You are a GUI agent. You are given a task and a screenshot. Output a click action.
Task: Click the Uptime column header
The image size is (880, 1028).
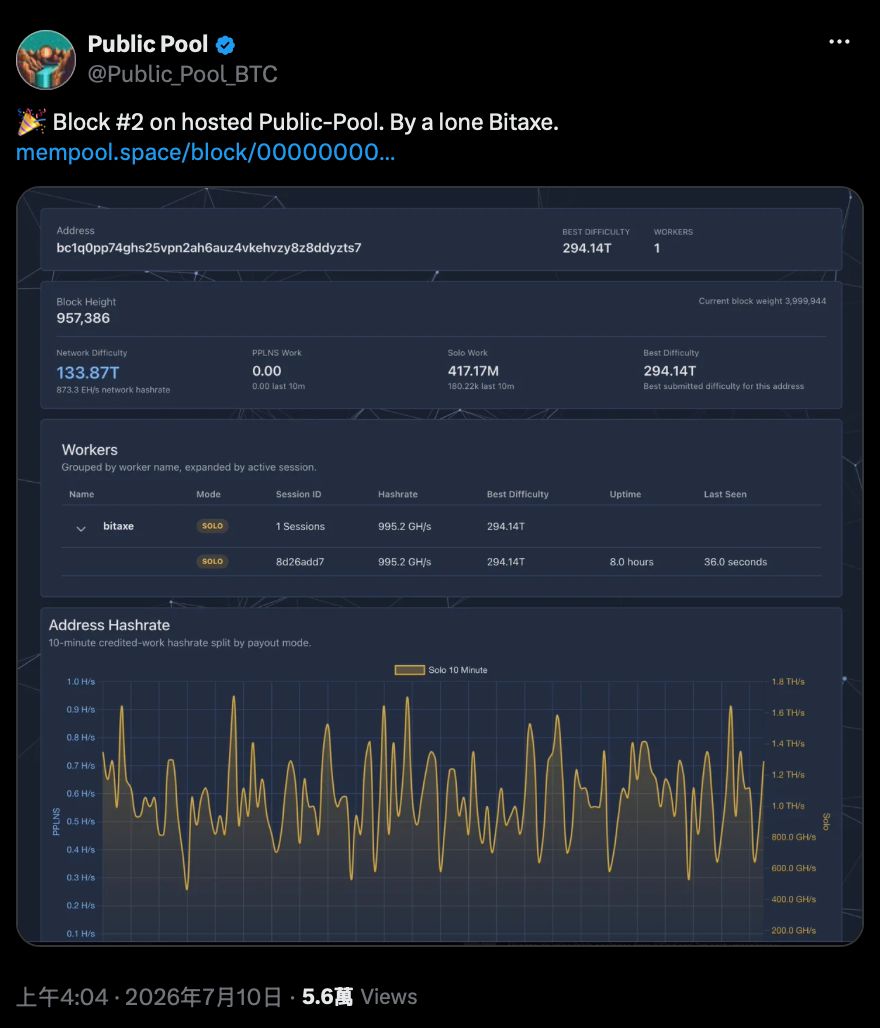tap(625, 494)
